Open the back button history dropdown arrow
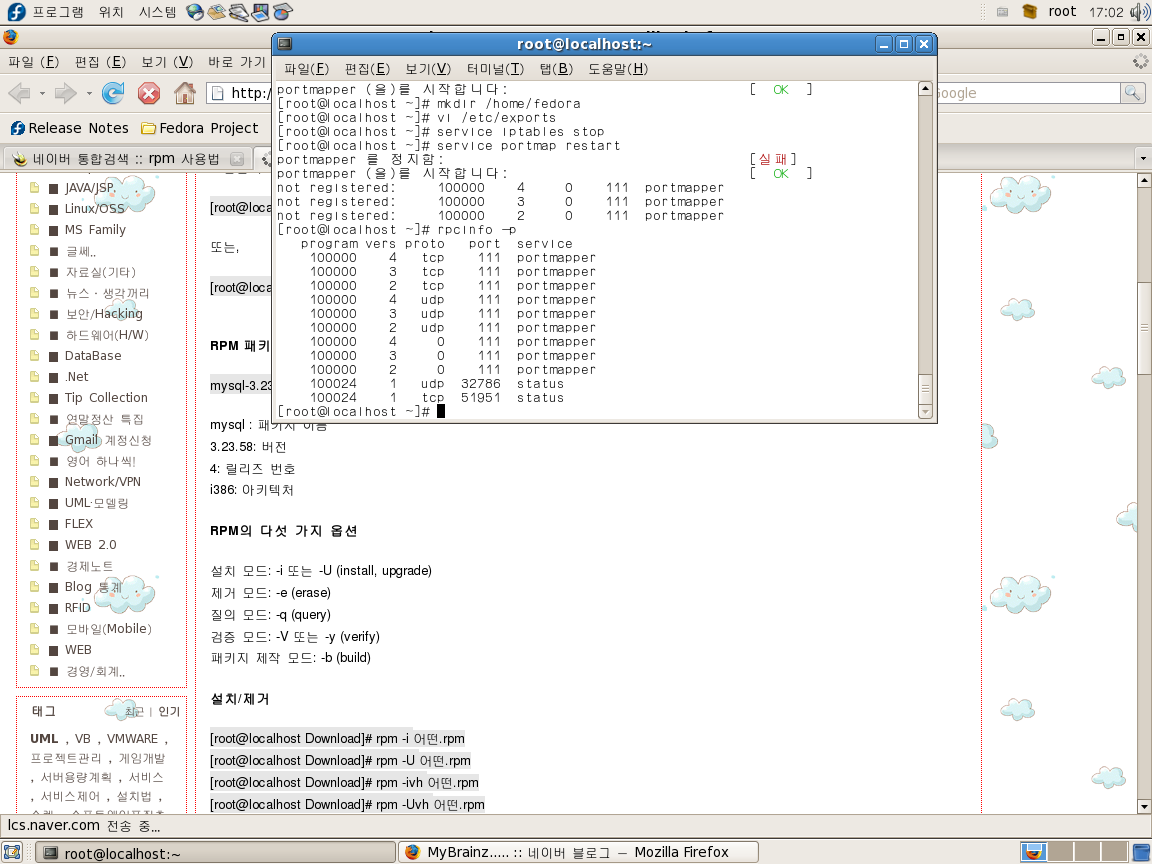Screen dimensions: 1152x864 42,94
